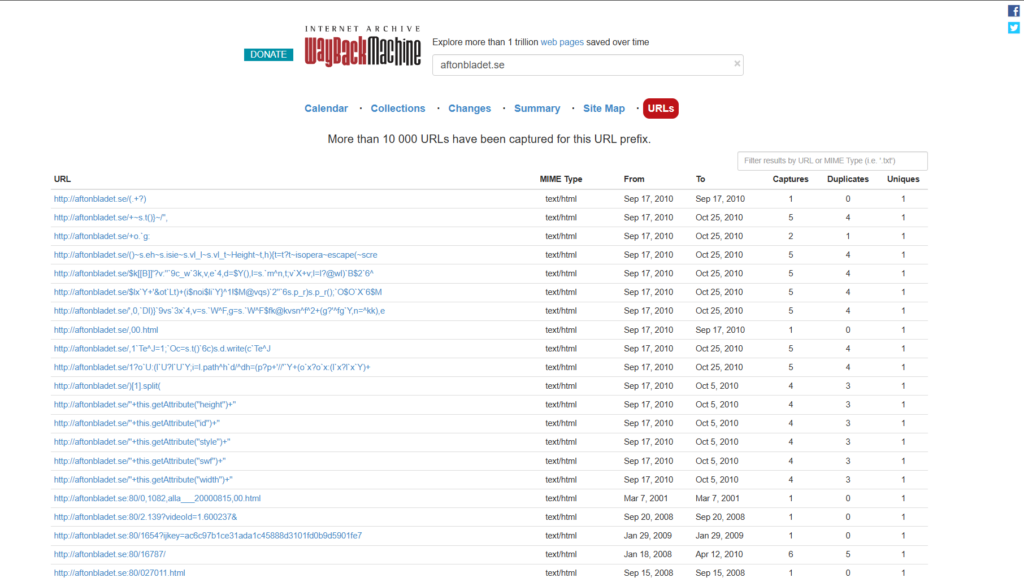Screen dimensions: 1024x582
Task: Click Captures value 6 in 16787 row
Action: pos(790,554)
